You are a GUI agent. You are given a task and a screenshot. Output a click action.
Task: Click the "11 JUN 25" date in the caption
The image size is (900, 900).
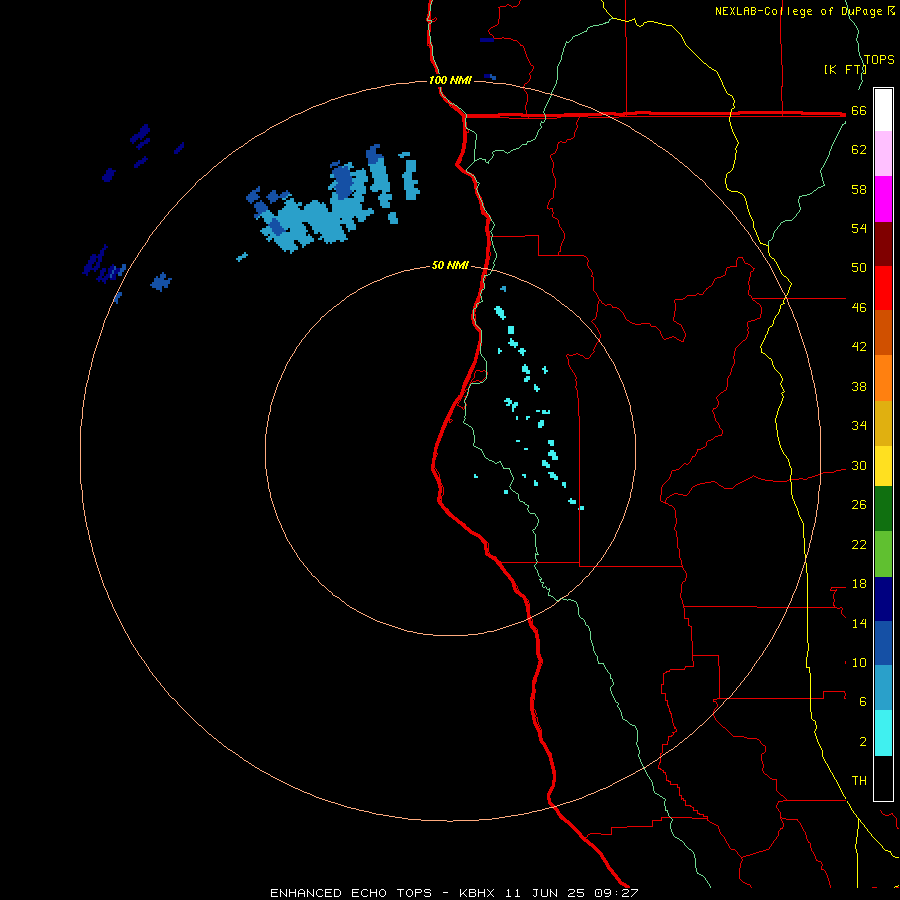click(545, 893)
